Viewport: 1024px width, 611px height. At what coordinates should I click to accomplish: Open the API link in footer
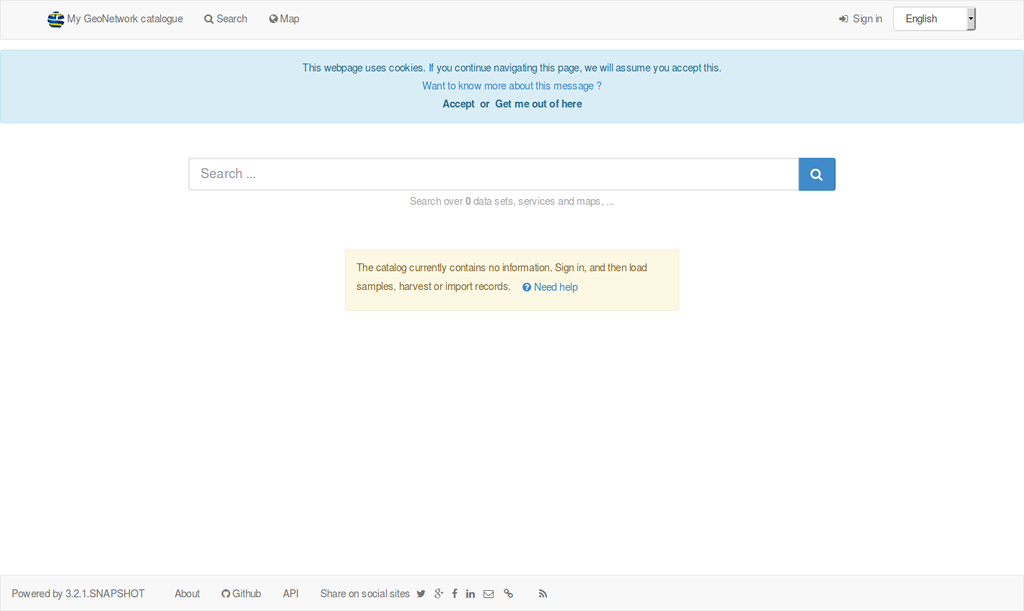click(291, 593)
